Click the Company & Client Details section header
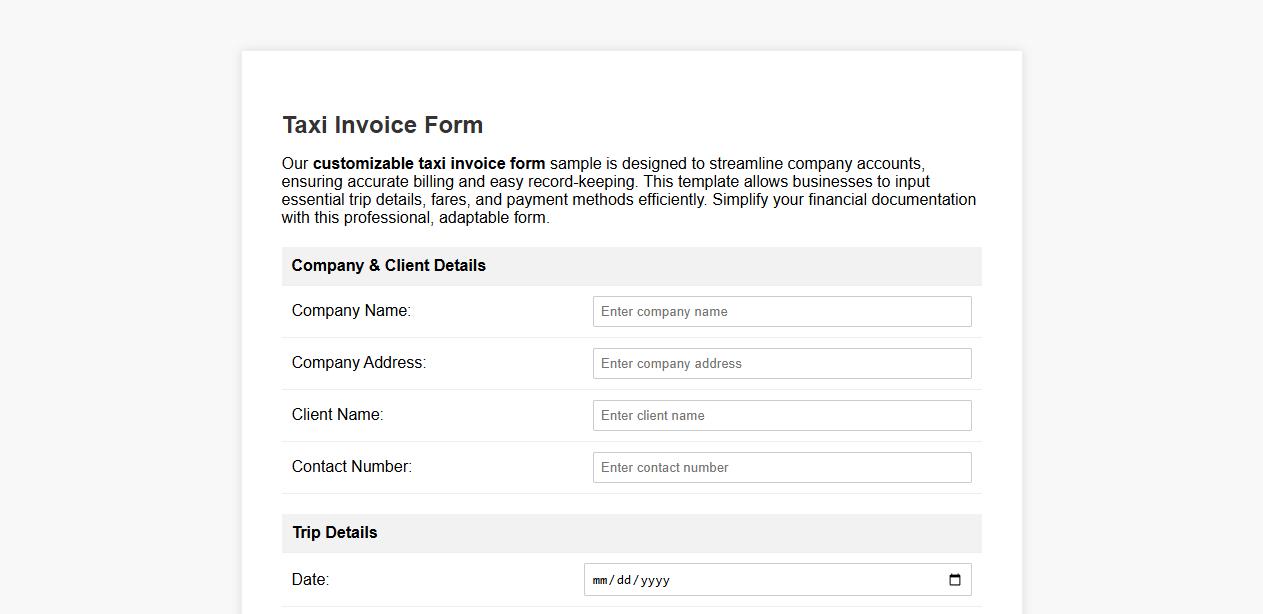The height and width of the screenshot is (614, 1263). (388, 266)
